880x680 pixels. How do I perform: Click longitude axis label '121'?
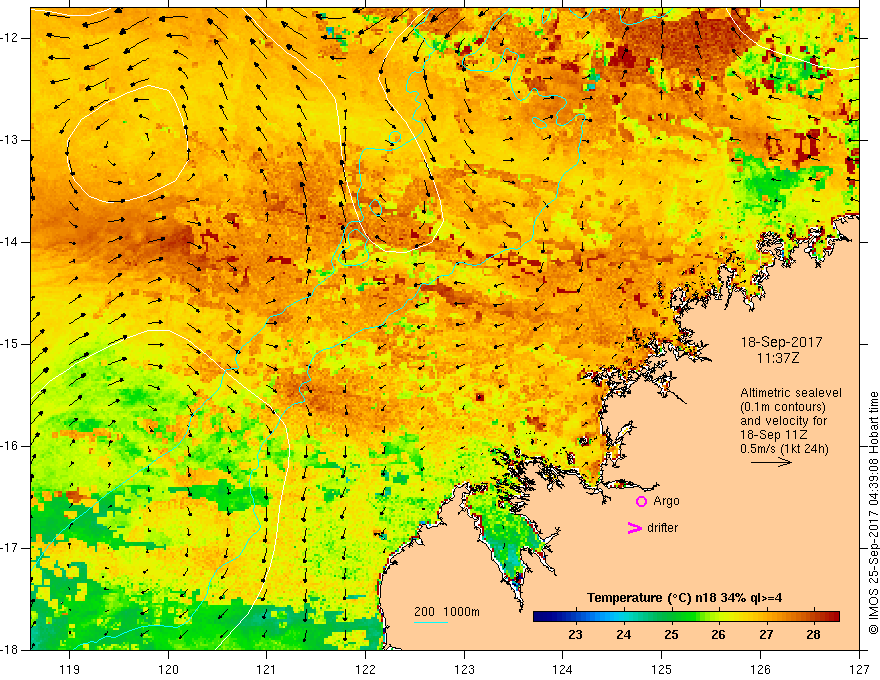[x=267, y=669]
